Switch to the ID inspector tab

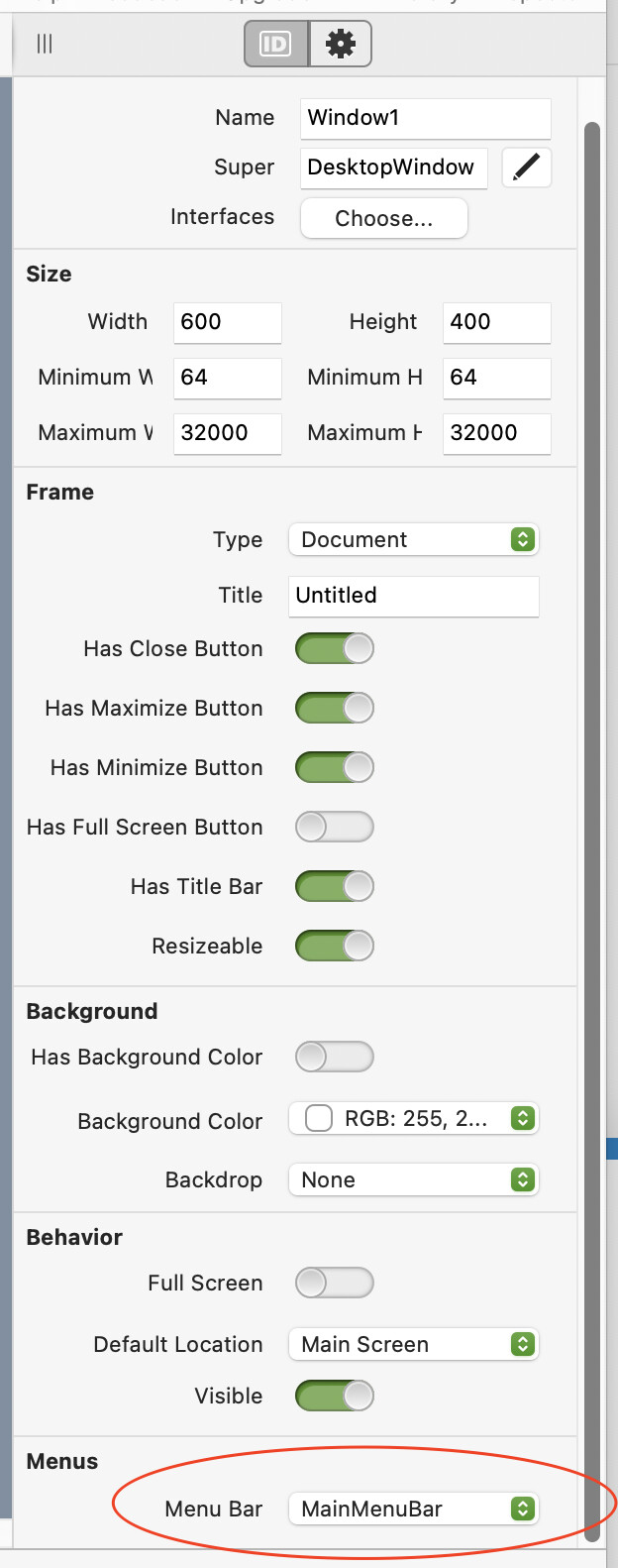[275, 45]
